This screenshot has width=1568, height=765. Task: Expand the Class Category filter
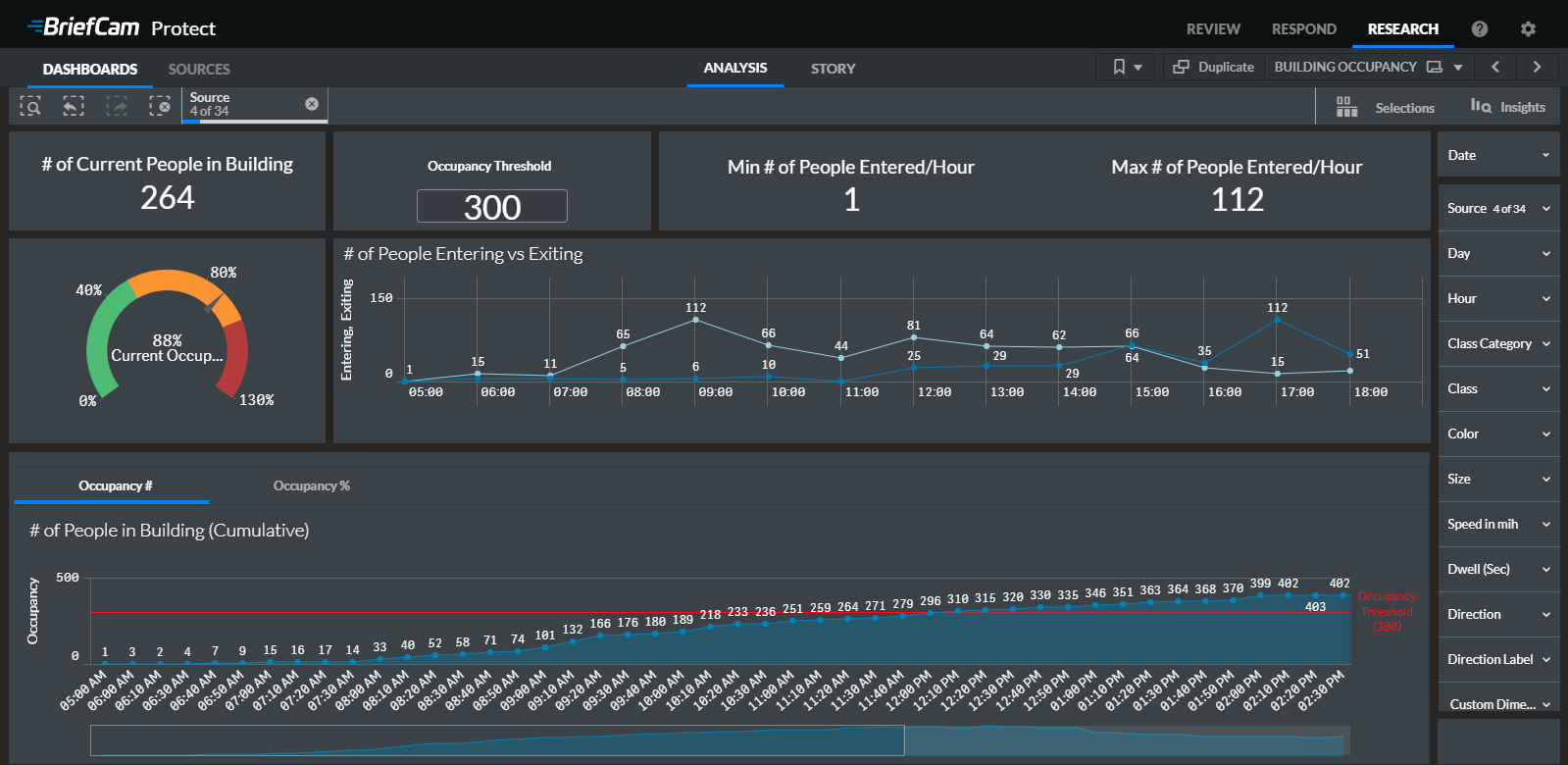(1498, 343)
